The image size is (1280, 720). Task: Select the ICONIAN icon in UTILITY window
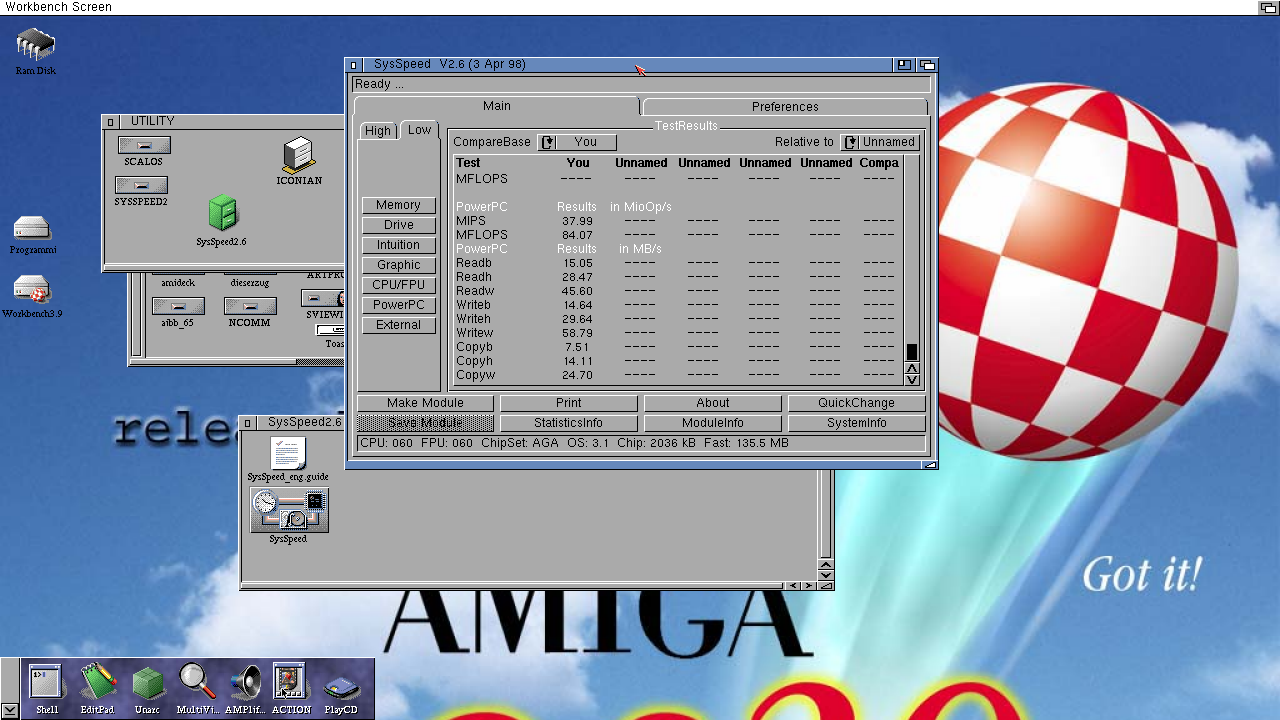[x=299, y=162]
